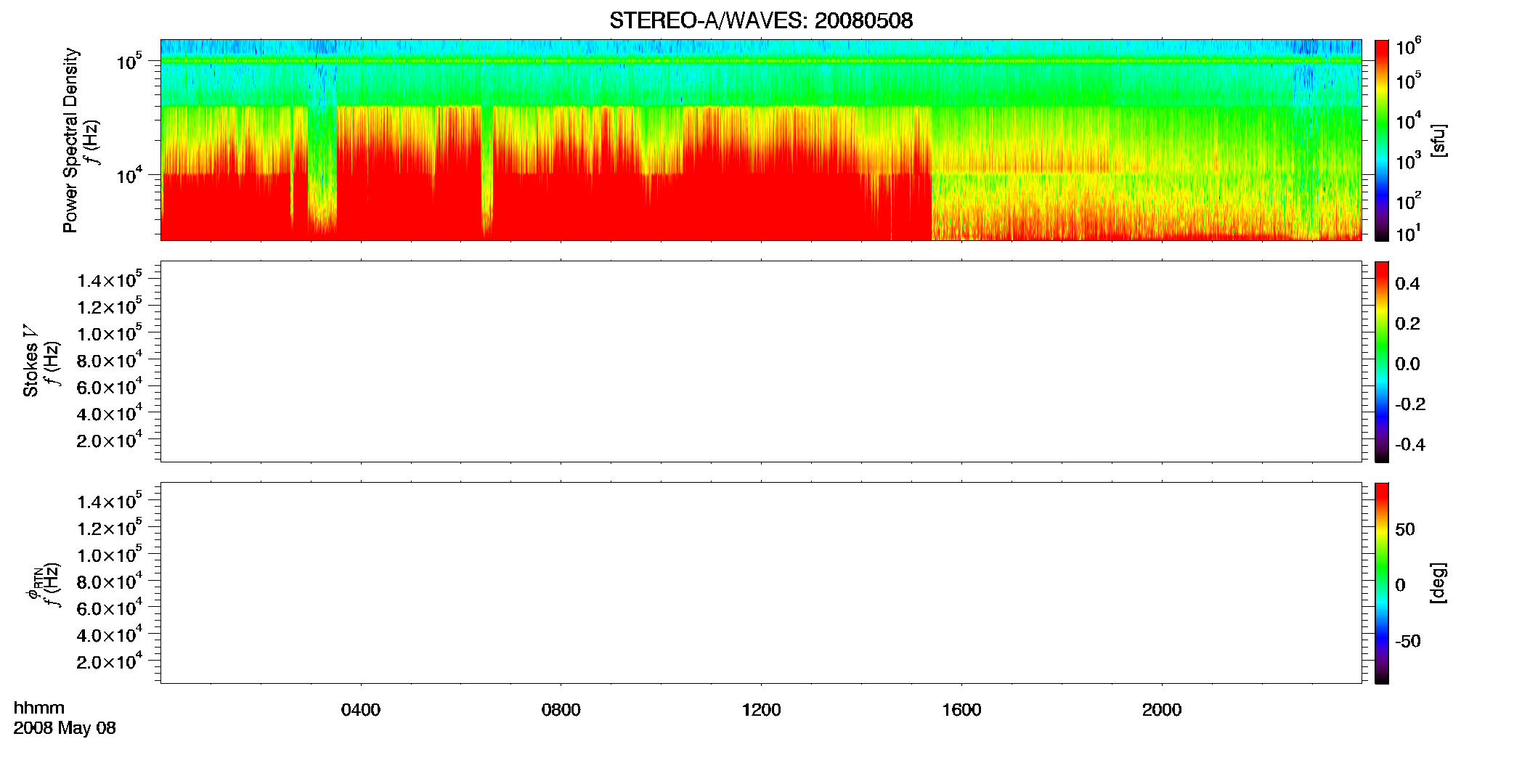The height and width of the screenshot is (784, 1522).
Task: Click the Power Spectral Density axis label
Action: 70,140
